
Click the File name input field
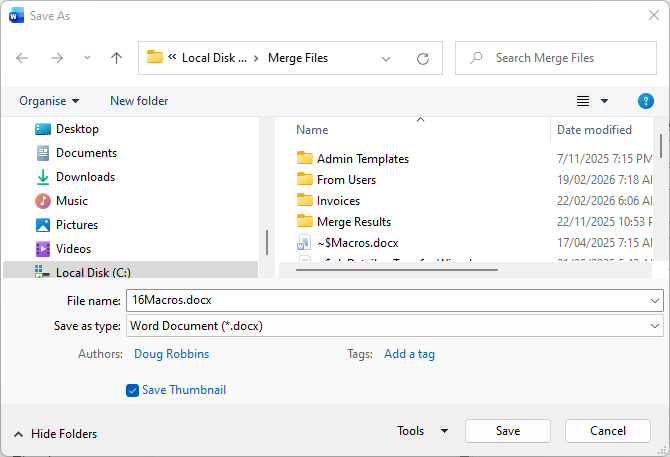[395, 300]
